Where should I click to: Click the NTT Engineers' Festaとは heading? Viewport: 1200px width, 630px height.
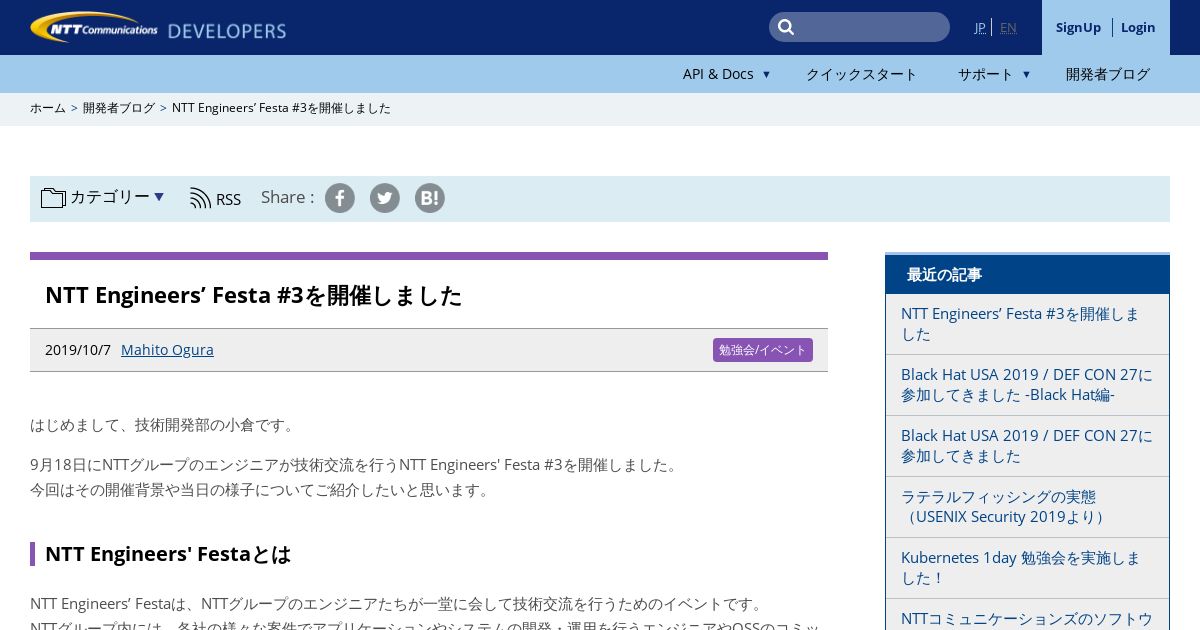tap(168, 554)
